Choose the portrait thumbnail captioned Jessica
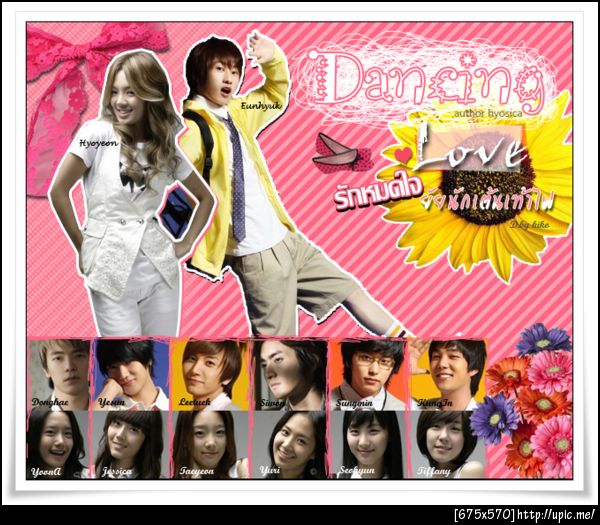This screenshot has height=525, width=600. click(131, 445)
